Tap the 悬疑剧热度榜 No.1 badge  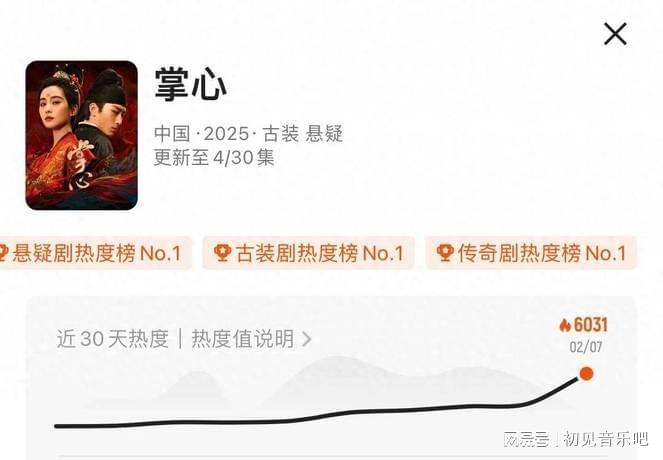94,253
